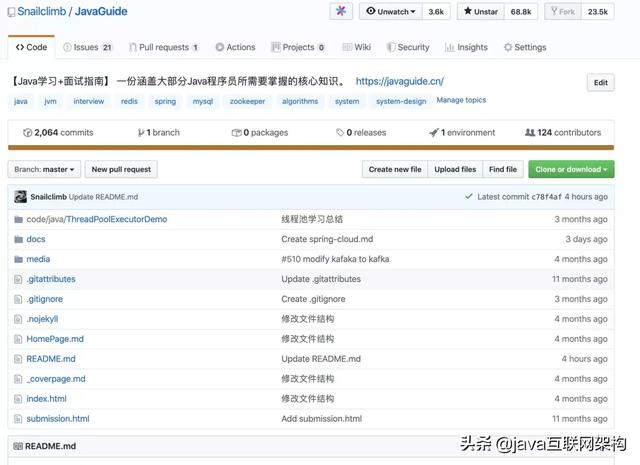Open the Snailclimb owner link
Viewport: 640px width, 465px height.
[42, 11]
